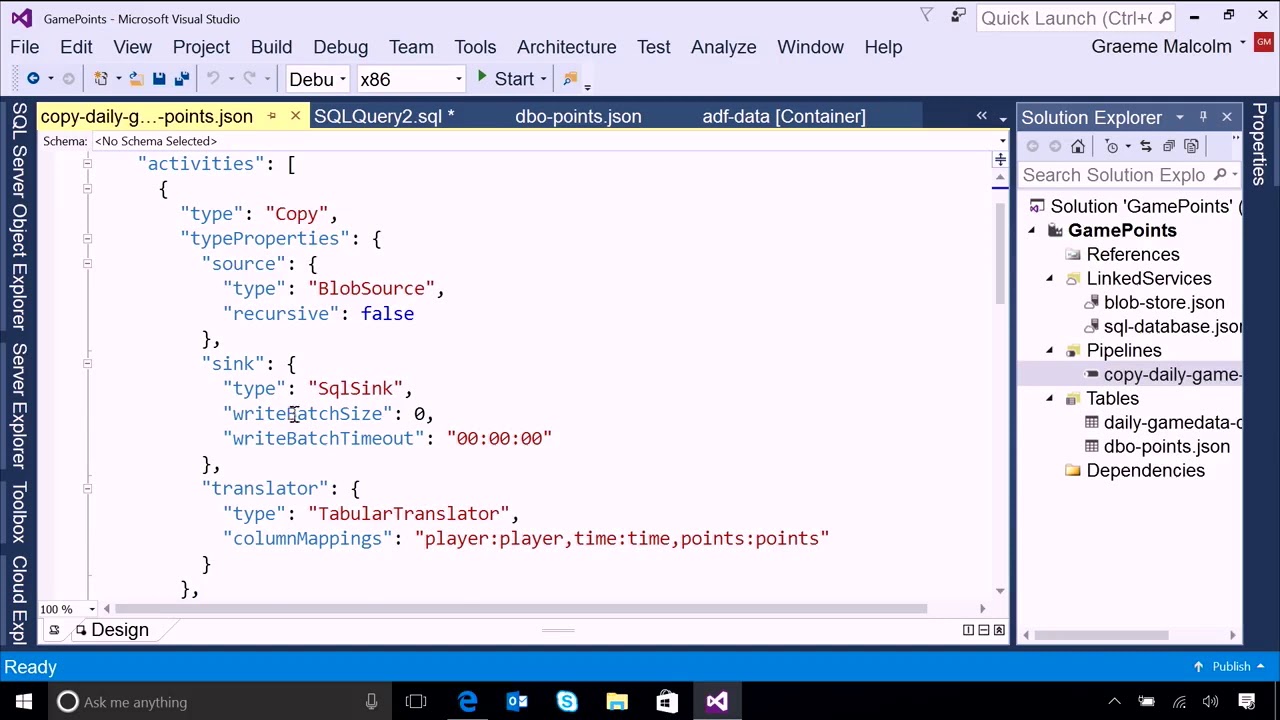Click the Open File folder icon
Screen dimensions: 1280x720
[136, 79]
